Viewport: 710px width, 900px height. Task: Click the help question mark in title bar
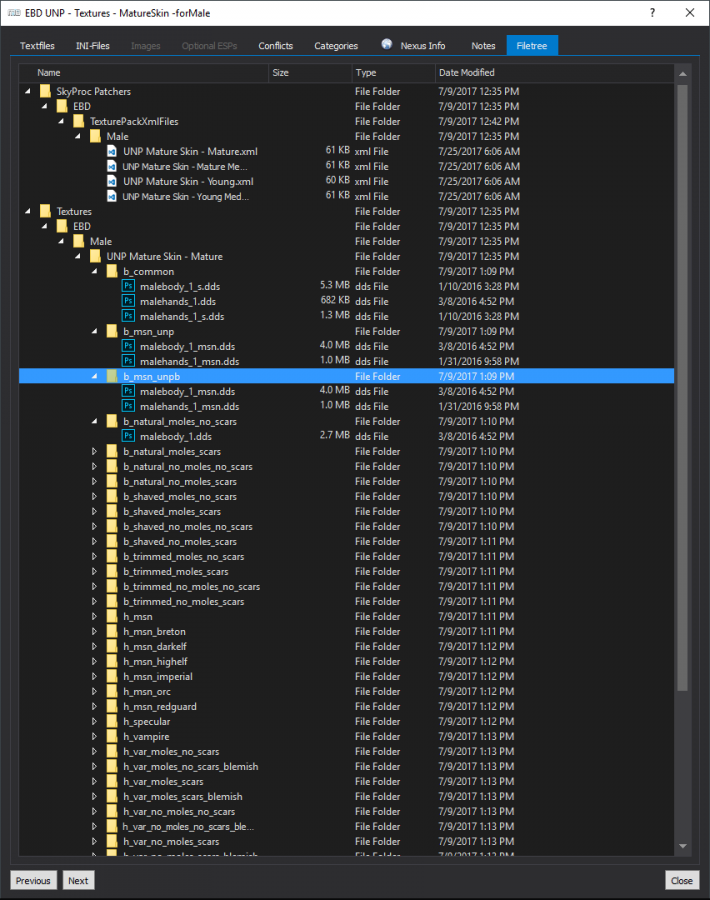[x=652, y=13]
